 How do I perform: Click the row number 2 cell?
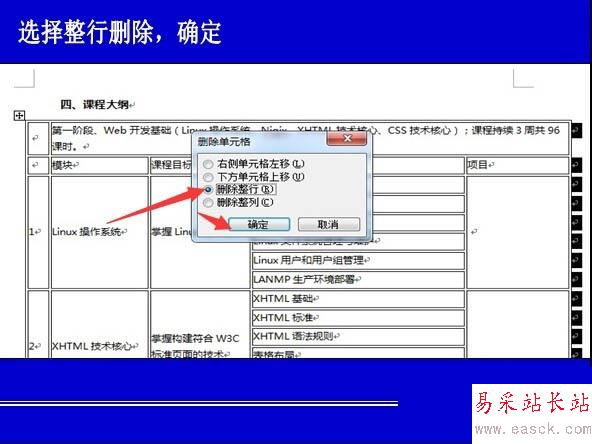click(38, 325)
